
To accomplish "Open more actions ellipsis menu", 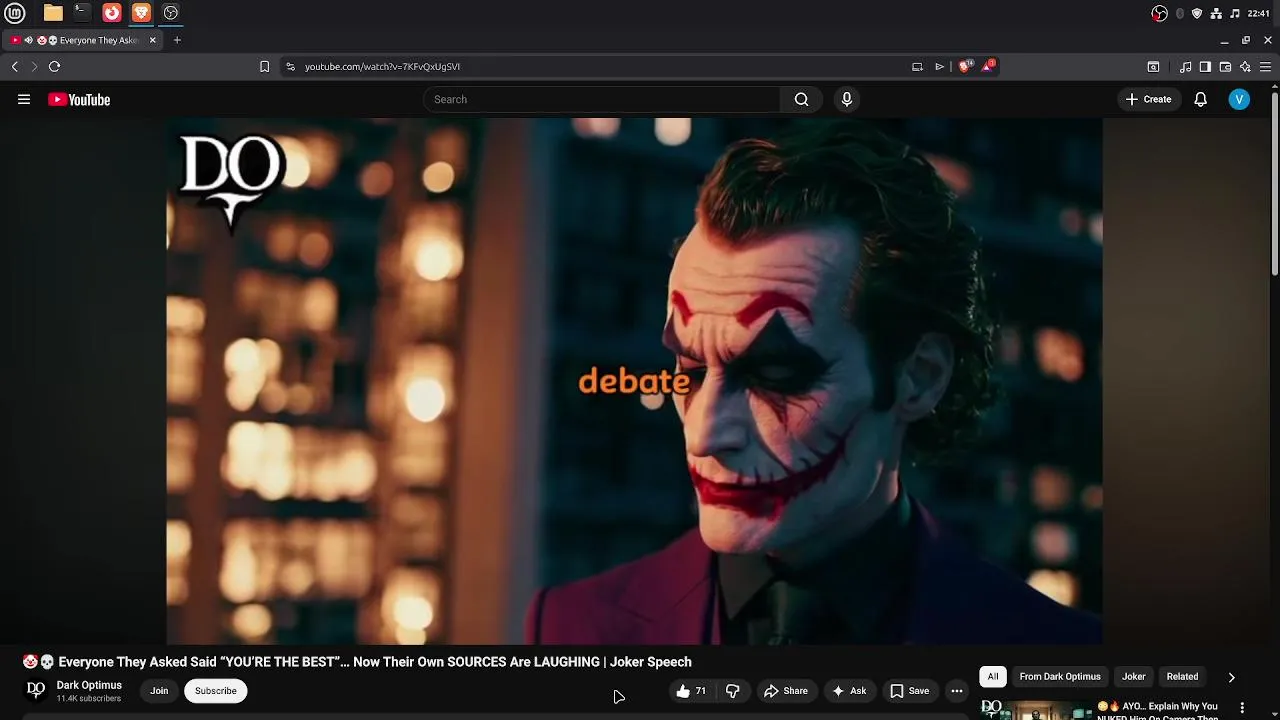I will click(957, 691).
